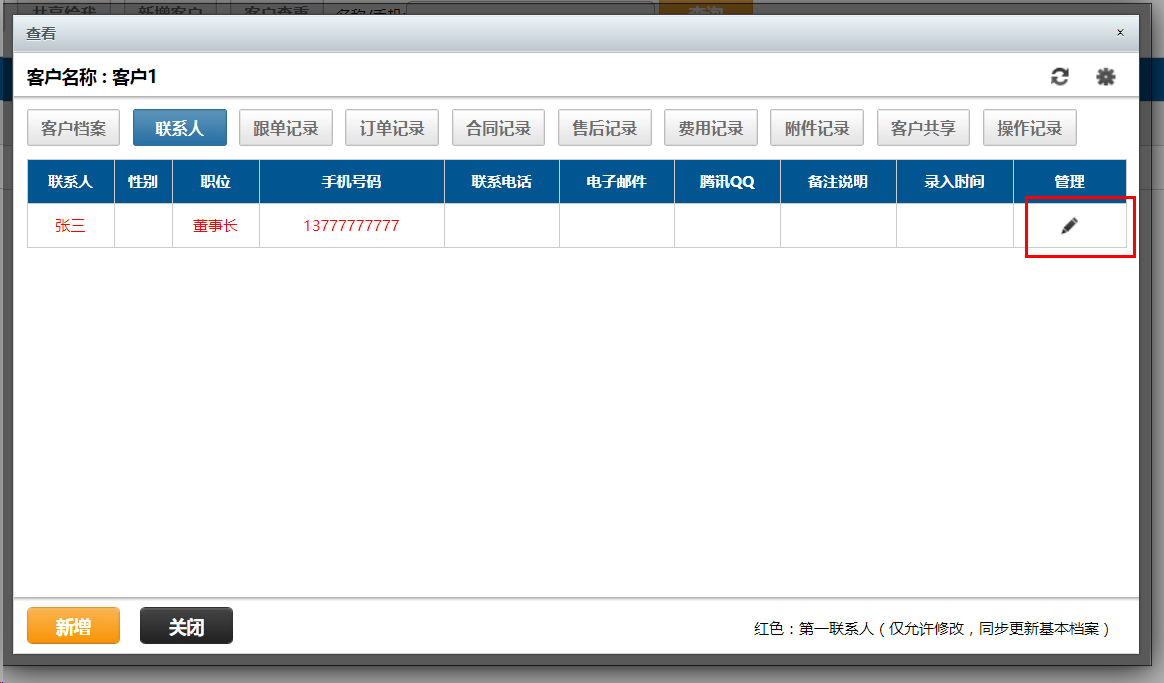
Task: Click the 职位 column header
Action: click(216, 182)
